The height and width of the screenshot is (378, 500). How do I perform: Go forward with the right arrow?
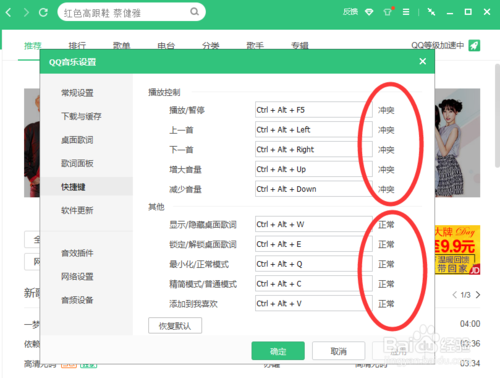(26, 13)
